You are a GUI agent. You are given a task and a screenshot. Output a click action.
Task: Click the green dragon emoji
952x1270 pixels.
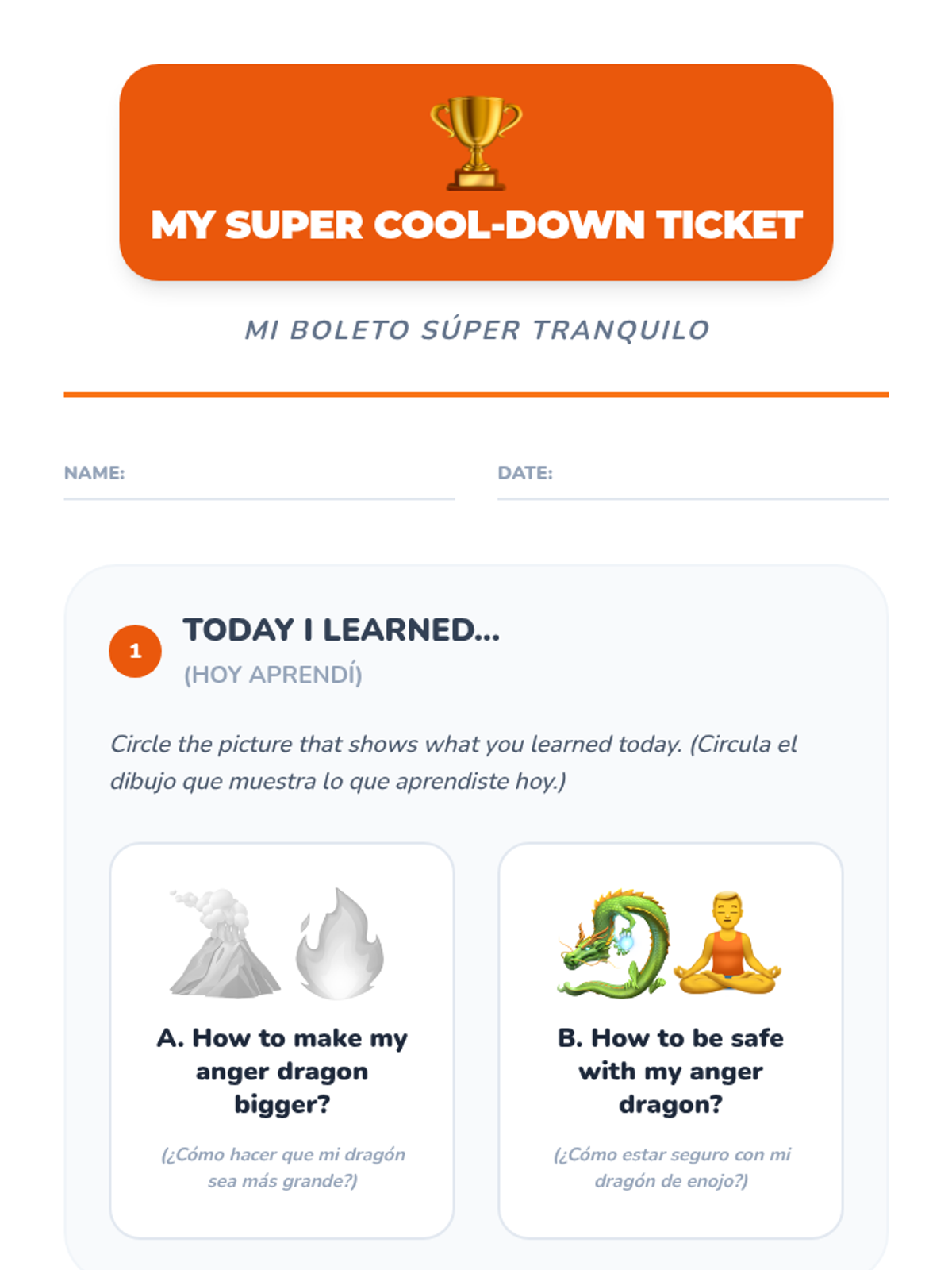click(613, 943)
